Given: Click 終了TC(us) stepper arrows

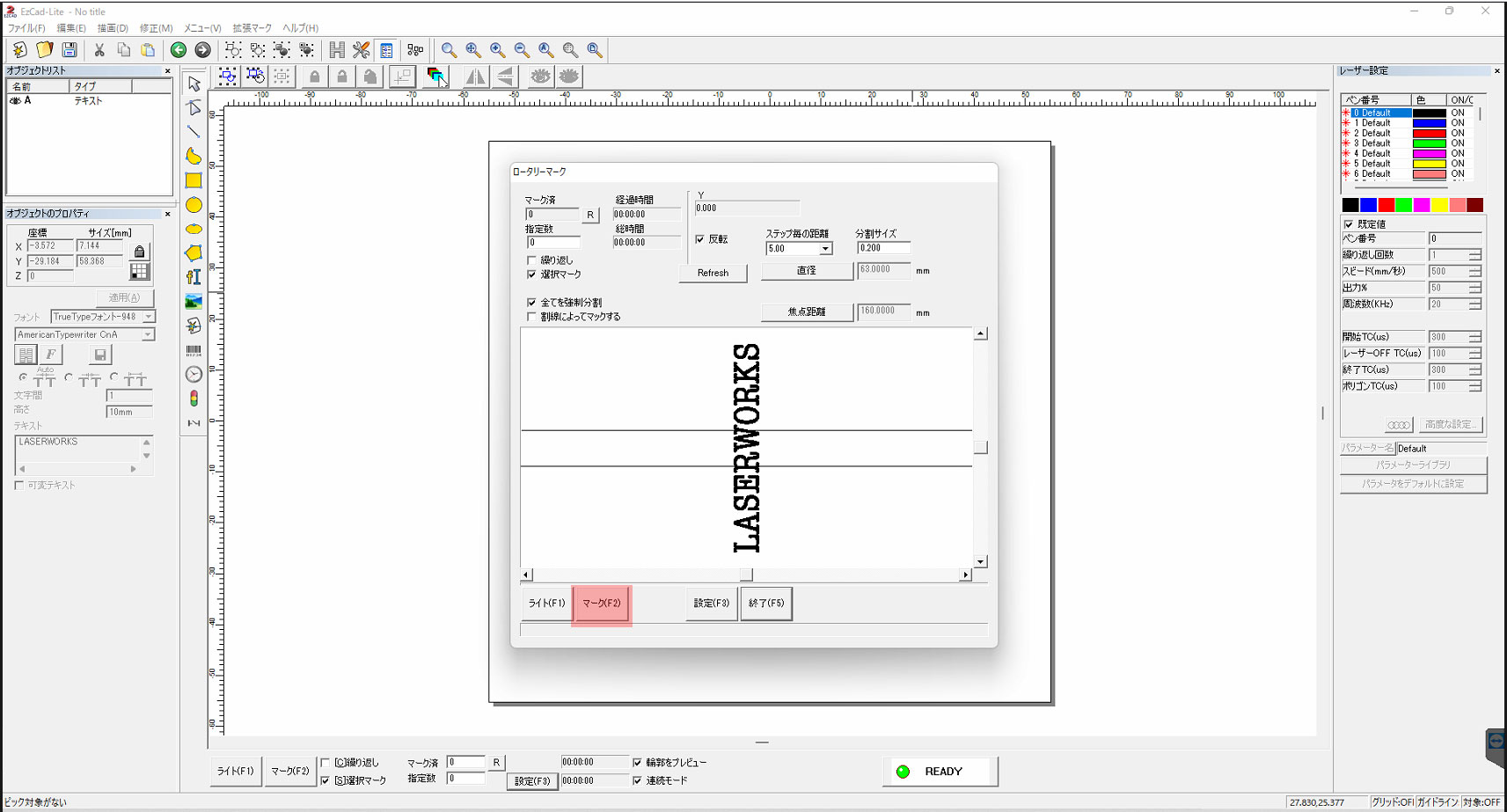Looking at the screenshot, I should pos(1475,369).
